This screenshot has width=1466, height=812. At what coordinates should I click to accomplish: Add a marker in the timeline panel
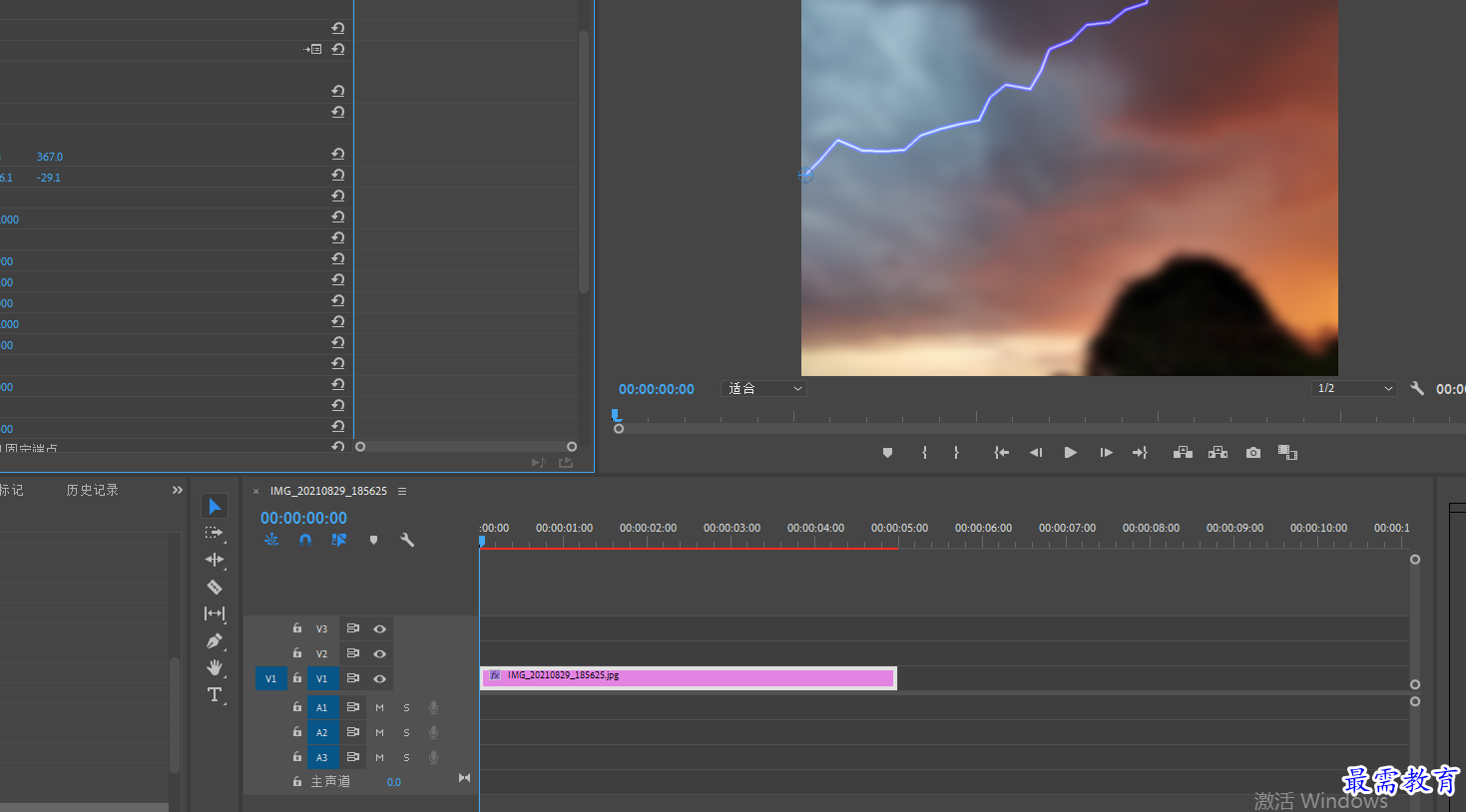click(x=373, y=540)
